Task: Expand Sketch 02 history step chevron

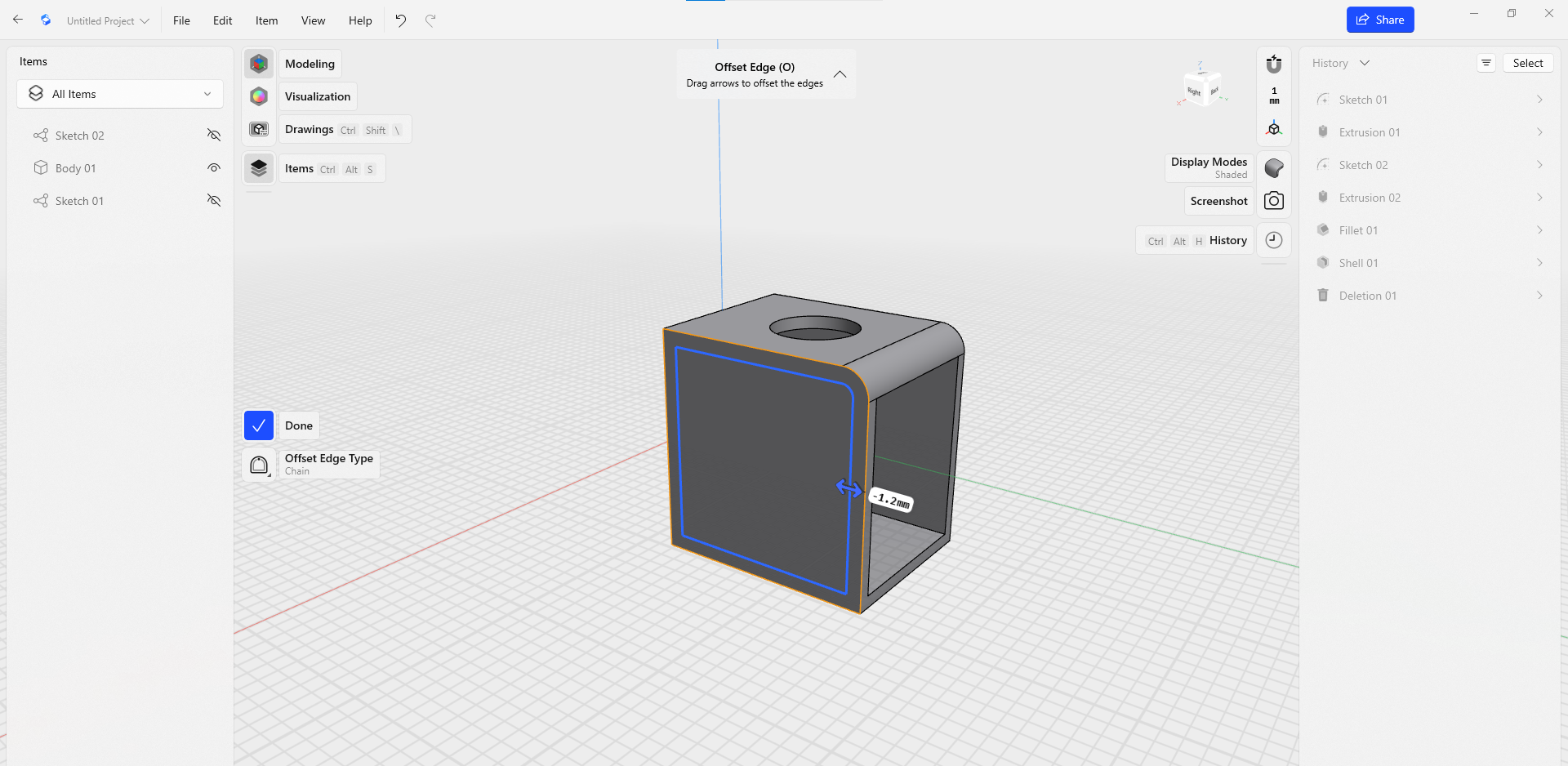Action: point(1539,165)
